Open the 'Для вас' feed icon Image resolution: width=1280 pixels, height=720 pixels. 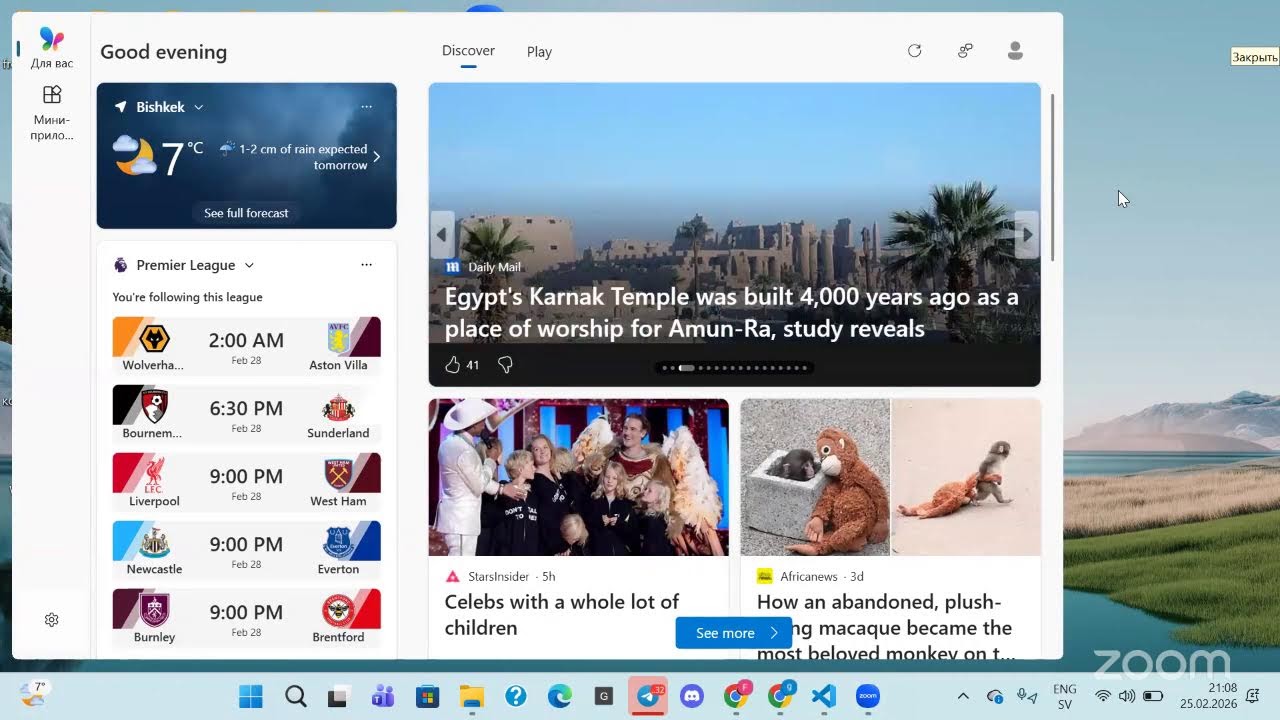(52, 48)
